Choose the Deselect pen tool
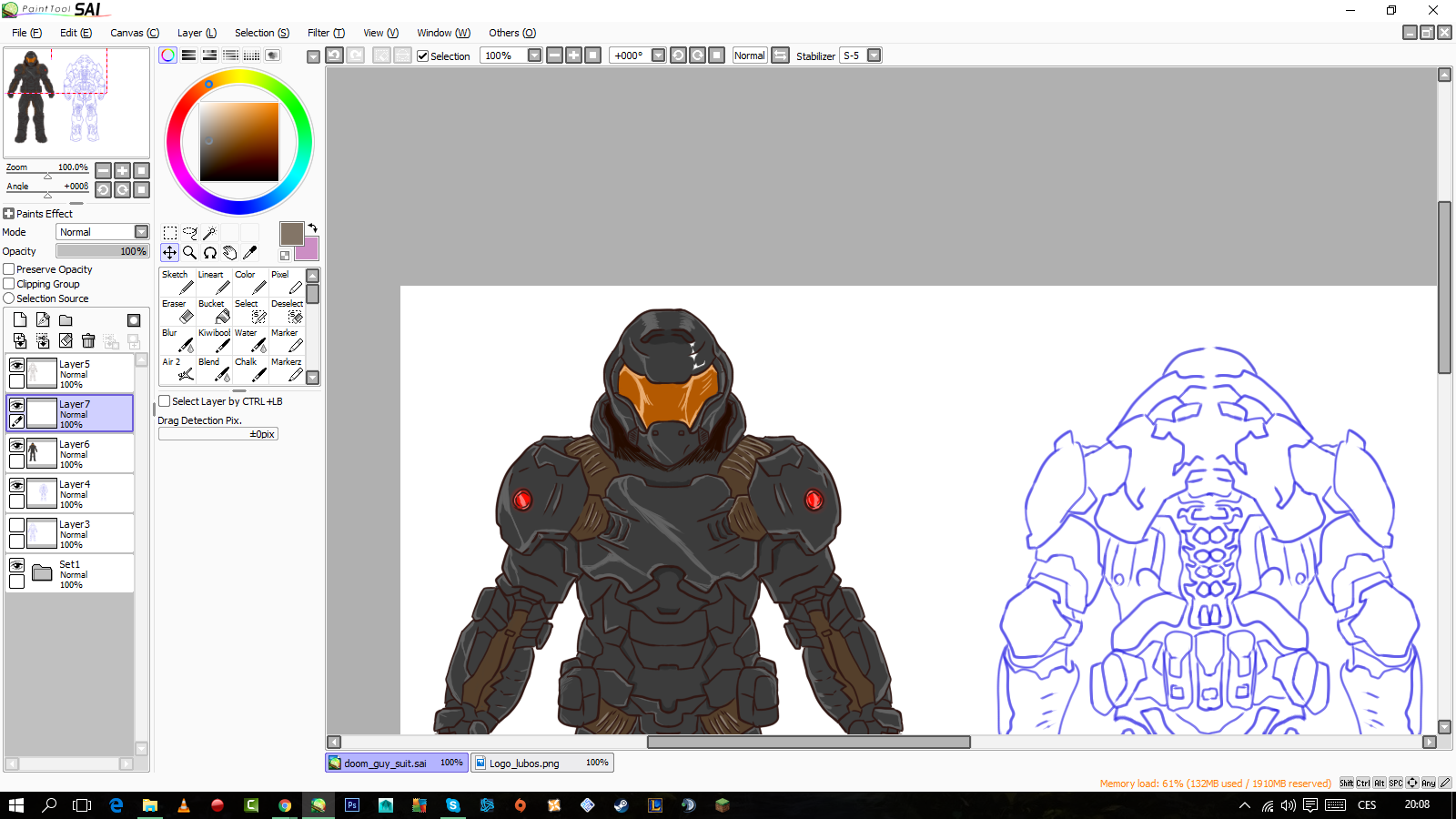The height and width of the screenshot is (819, 1456). pos(287,311)
